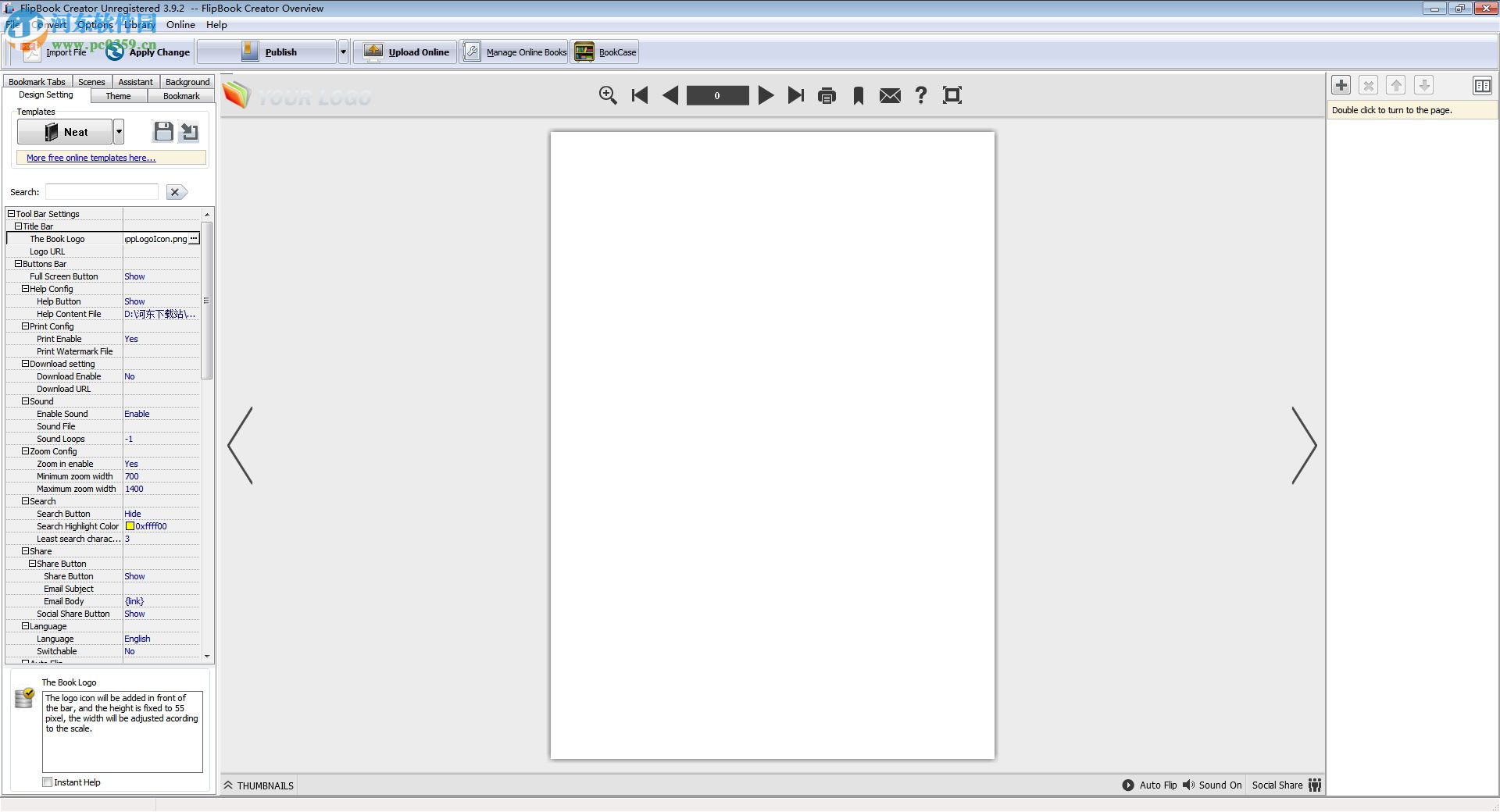Enable the Instant Help checkbox
The height and width of the screenshot is (812, 1500).
[x=48, y=782]
